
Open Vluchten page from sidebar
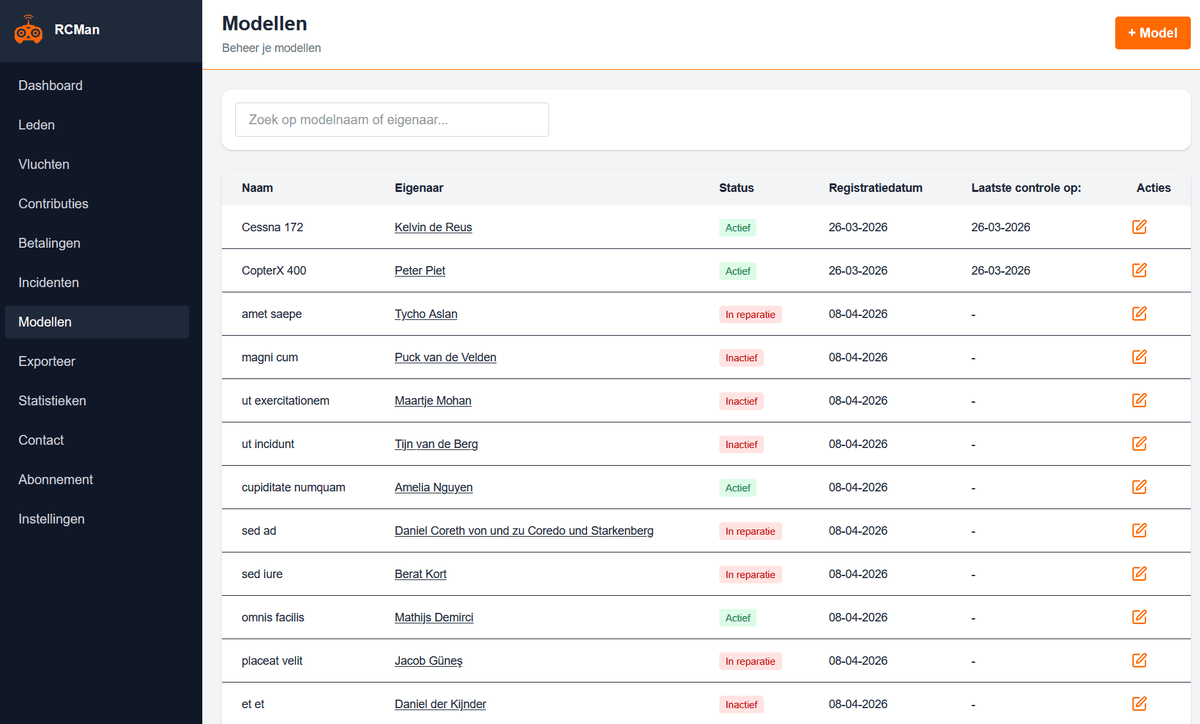(x=44, y=164)
